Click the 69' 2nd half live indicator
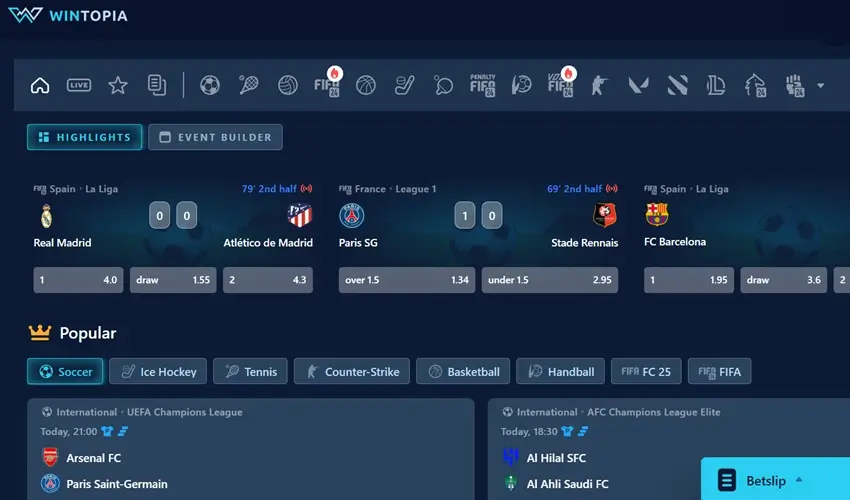The height and width of the screenshot is (500, 850). coord(582,189)
